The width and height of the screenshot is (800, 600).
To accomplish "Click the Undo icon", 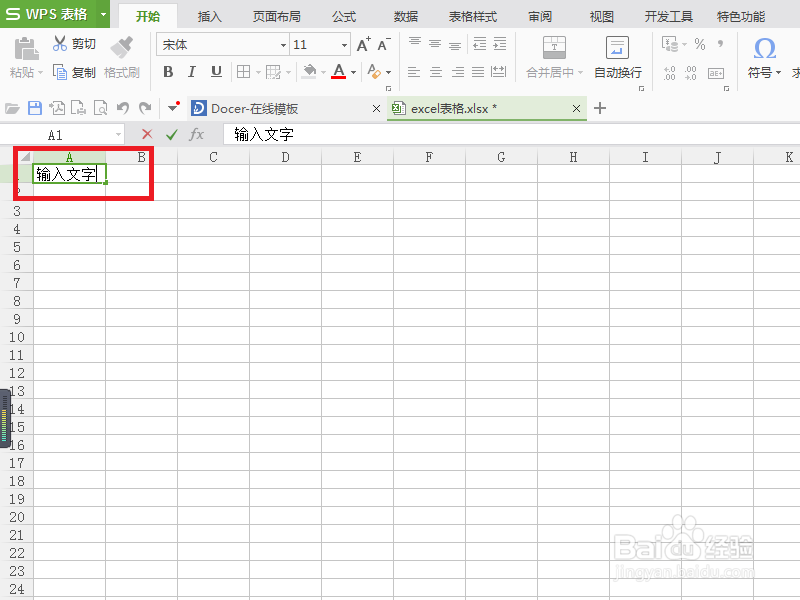I will pyautogui.click(x=123, y=107).
